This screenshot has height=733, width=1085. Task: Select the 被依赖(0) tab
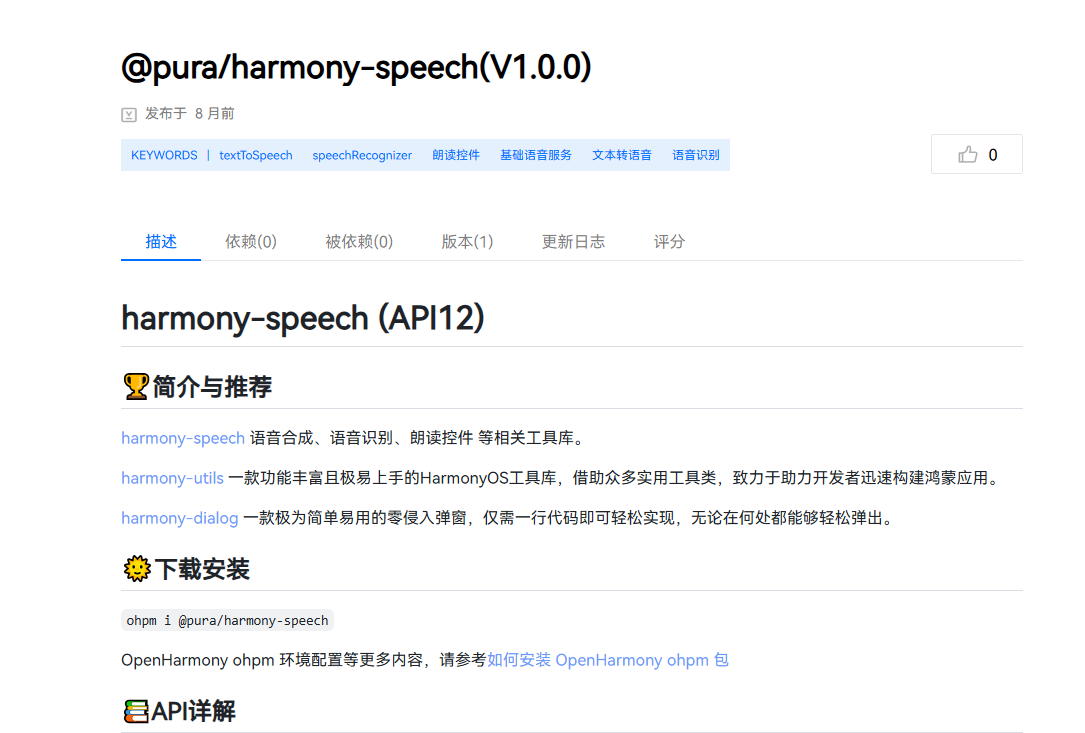pos(359,241)
